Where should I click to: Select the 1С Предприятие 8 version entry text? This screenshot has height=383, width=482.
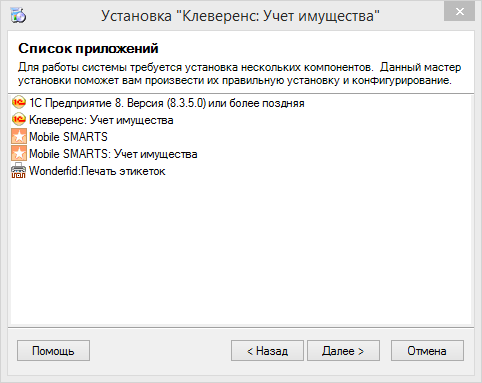tap(167, 103)
